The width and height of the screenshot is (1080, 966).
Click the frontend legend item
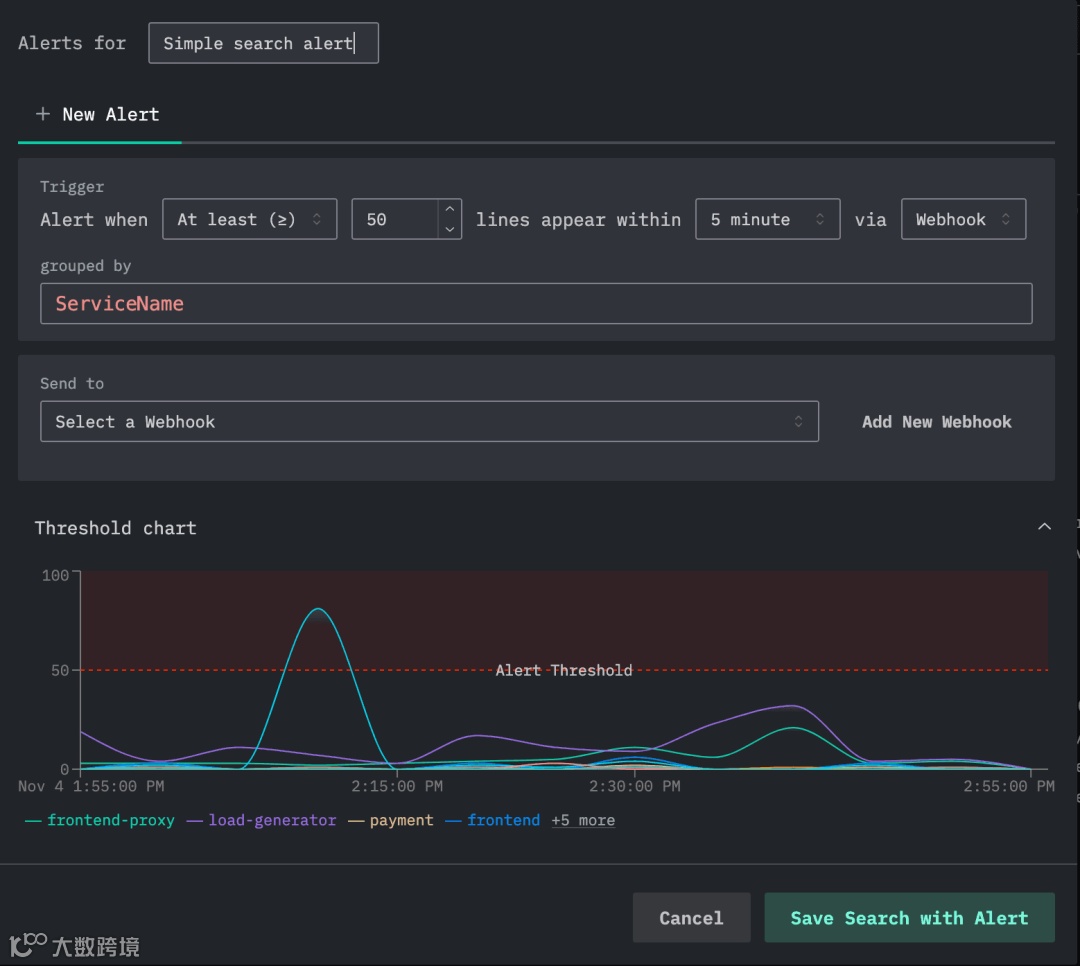pos(493,821)
